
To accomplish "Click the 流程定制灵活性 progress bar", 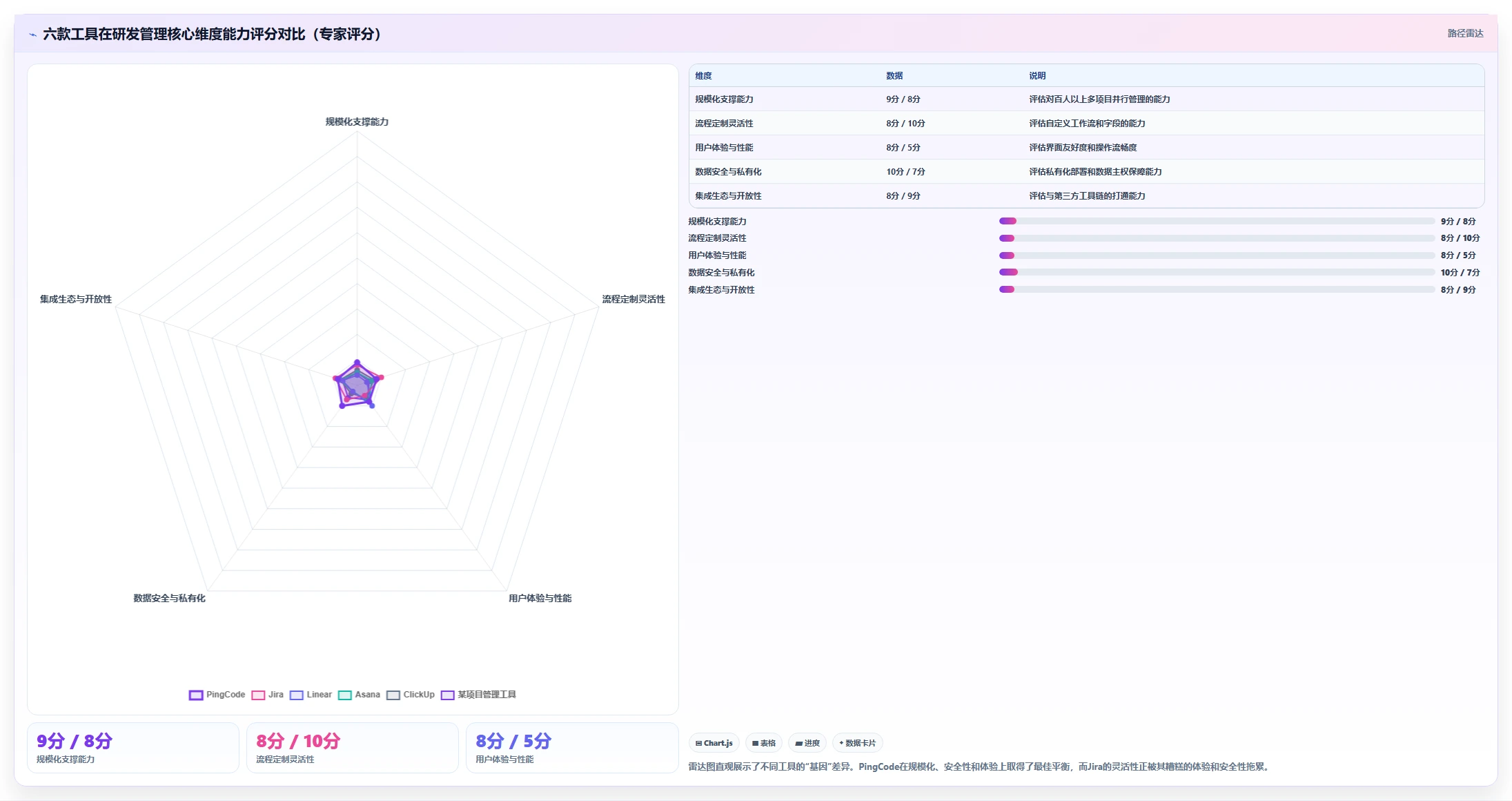I will (1217, 238).
